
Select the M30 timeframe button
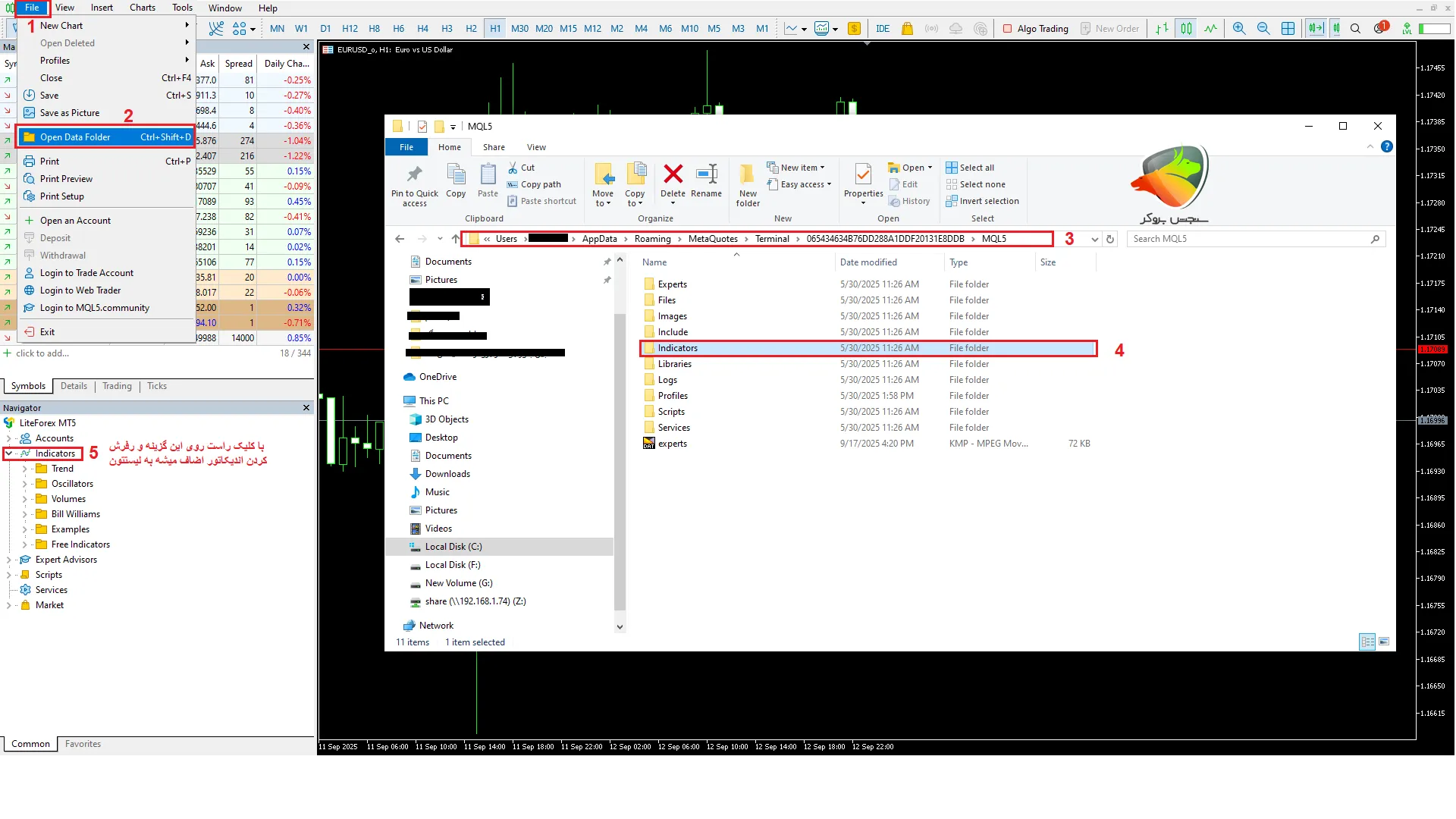pyautogui.click(x=519, y=29)
